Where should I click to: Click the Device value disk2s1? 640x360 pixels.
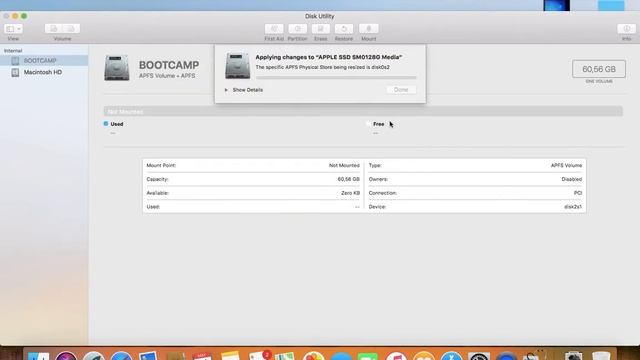click(x=573, y=207)
